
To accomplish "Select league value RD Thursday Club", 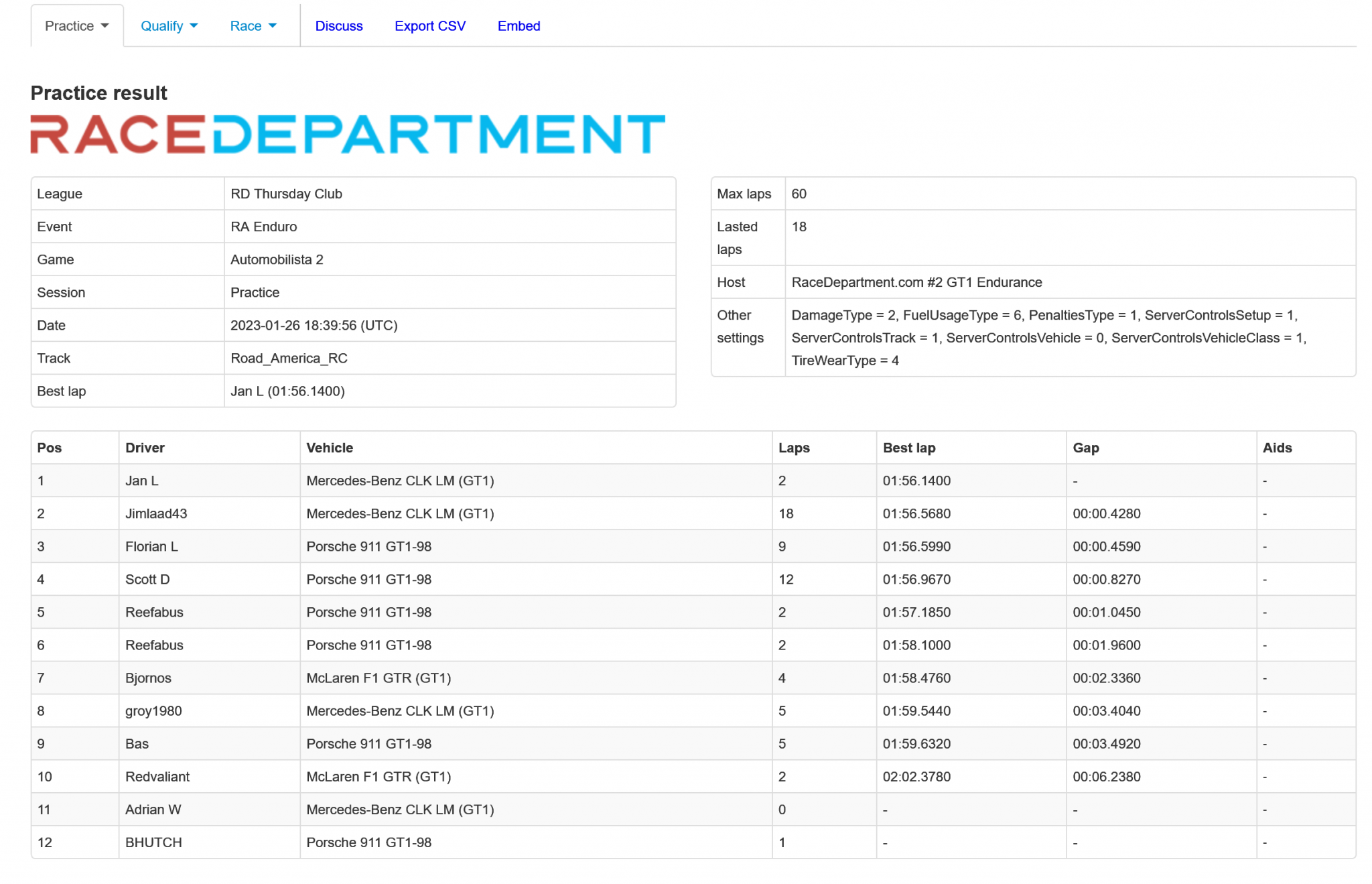I will click(x=286, y=194).
